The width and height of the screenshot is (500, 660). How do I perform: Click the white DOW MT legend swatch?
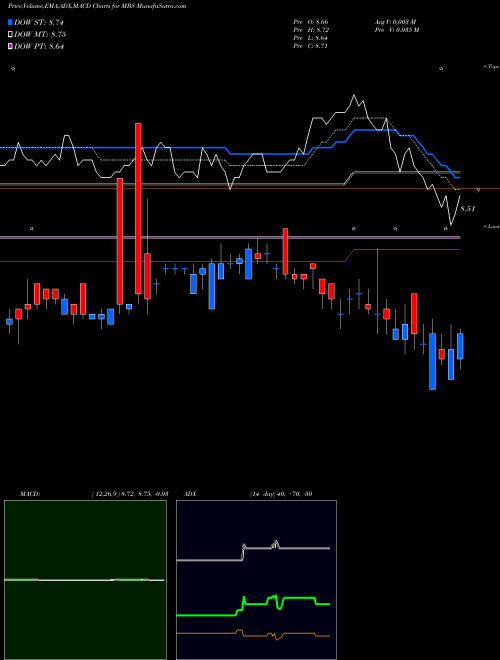[11, 35]
